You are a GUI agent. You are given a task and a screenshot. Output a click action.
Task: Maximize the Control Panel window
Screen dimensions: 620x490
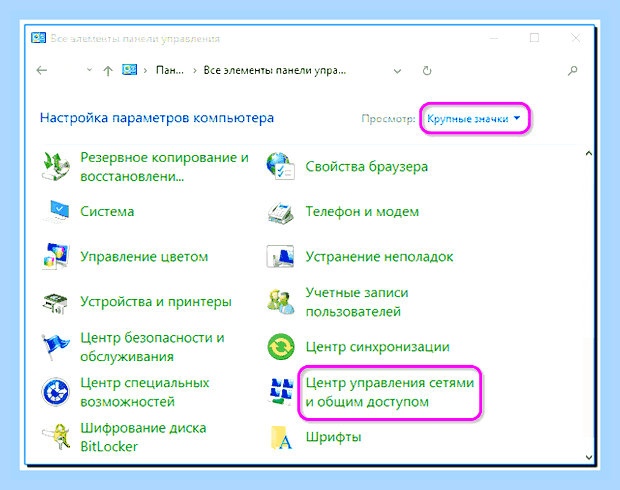point(534,38)
